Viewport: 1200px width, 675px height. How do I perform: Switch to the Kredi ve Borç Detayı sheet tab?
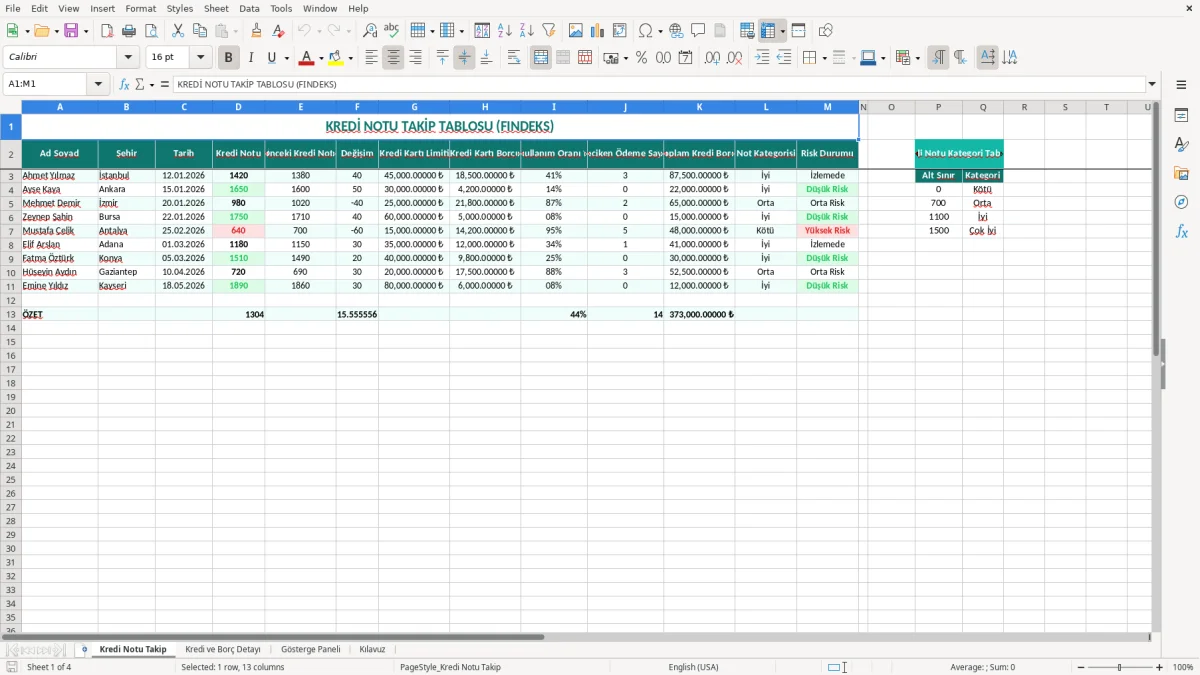(223, 650)
